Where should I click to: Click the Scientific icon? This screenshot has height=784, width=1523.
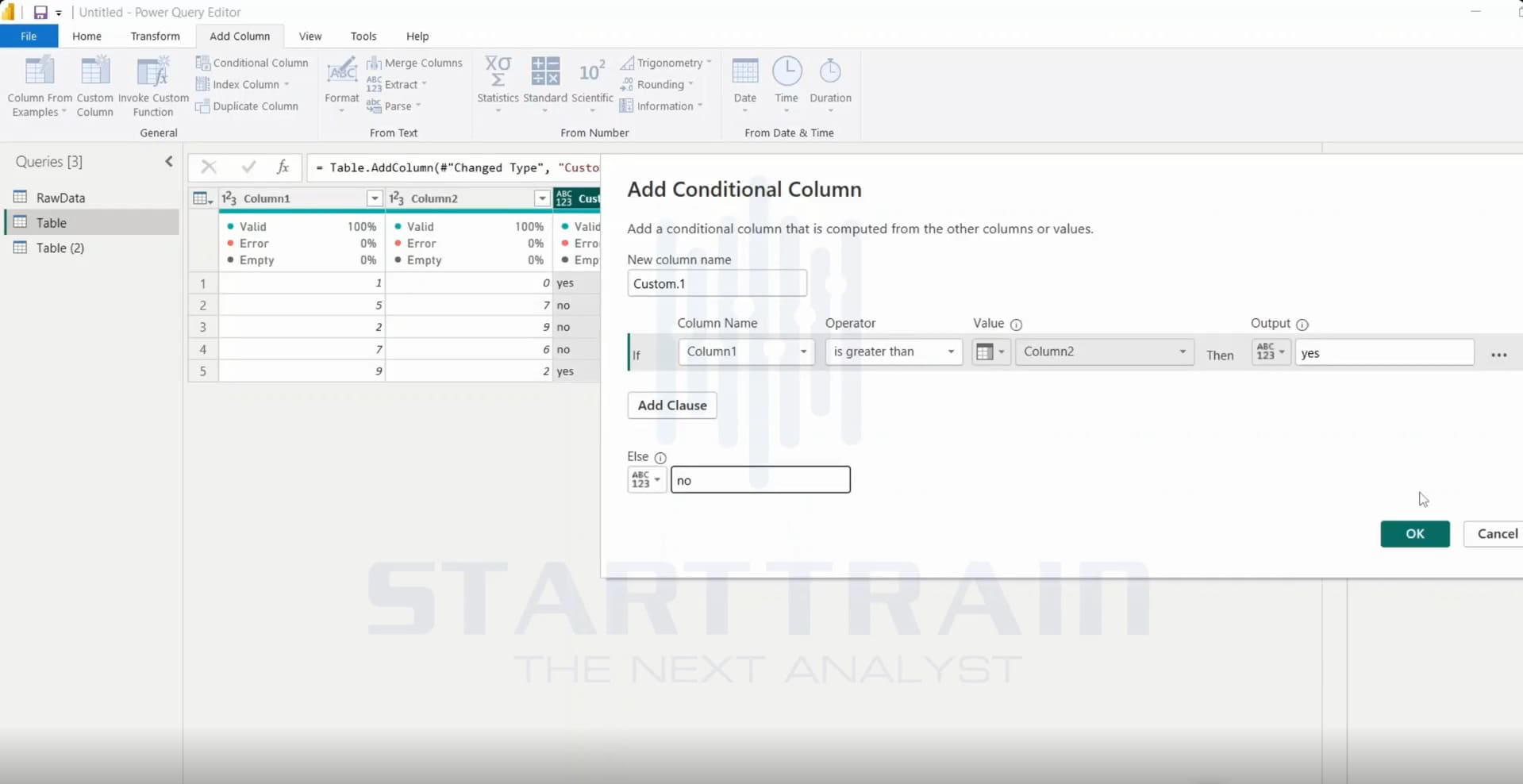(x=592, y=71)
